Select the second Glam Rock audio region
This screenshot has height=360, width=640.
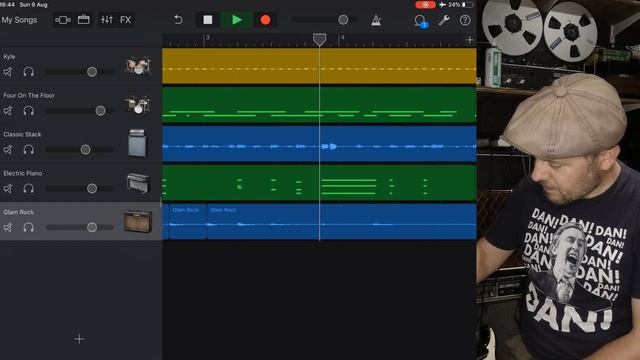341,222
